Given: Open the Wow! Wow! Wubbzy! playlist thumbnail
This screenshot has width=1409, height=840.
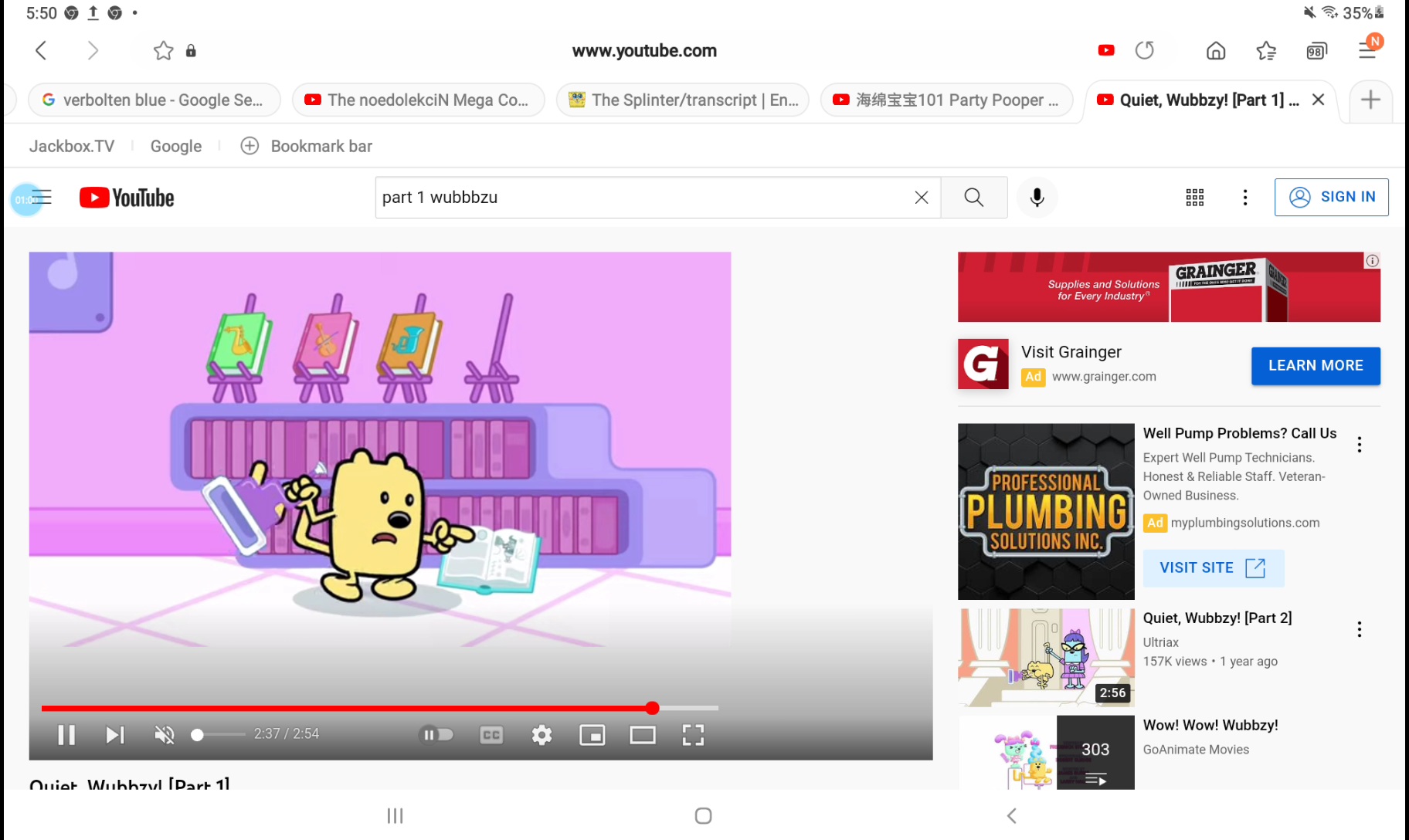Looking at the screenshot, I should click(x=1046, y=753).
